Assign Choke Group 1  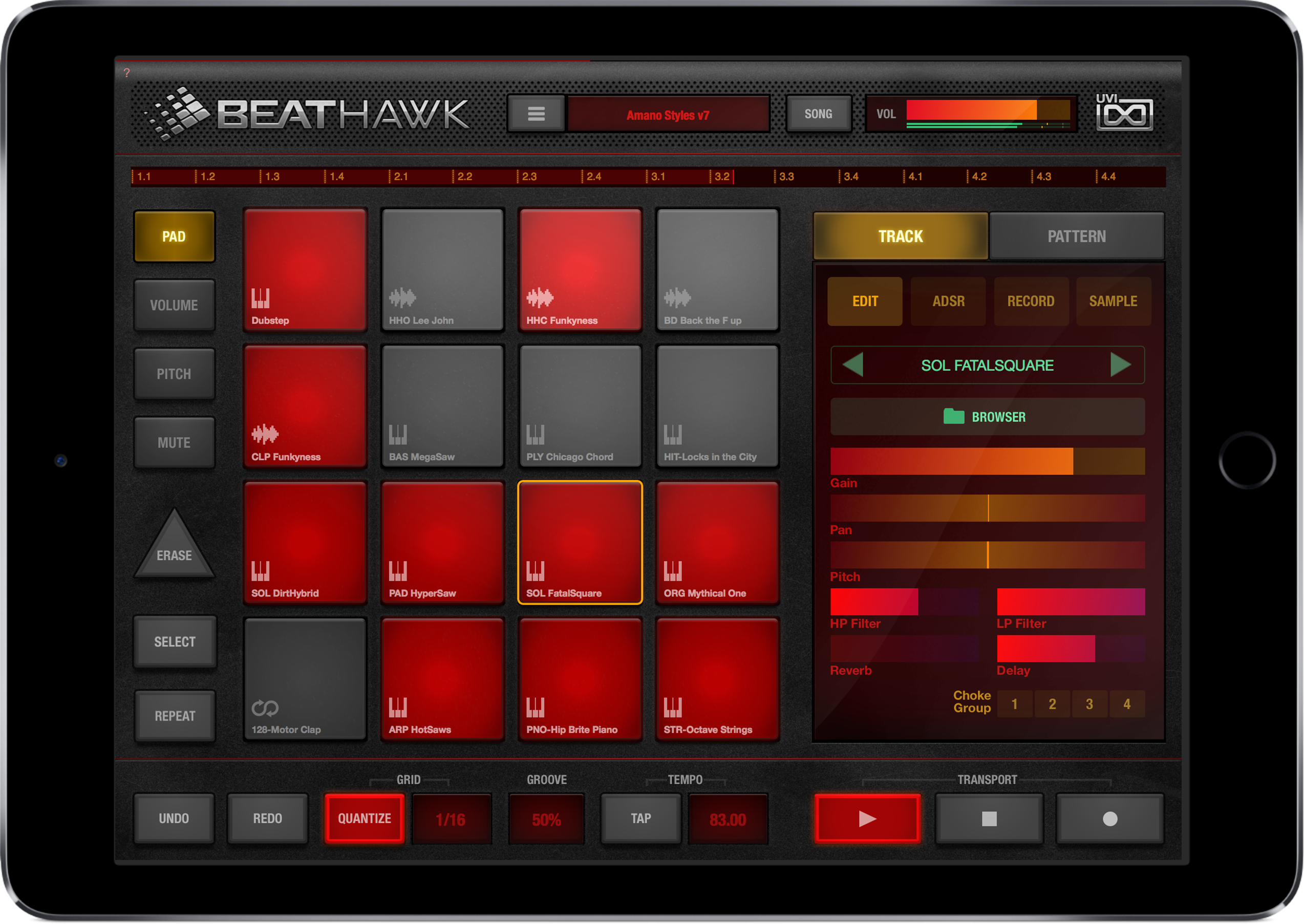click(1015, 704)
